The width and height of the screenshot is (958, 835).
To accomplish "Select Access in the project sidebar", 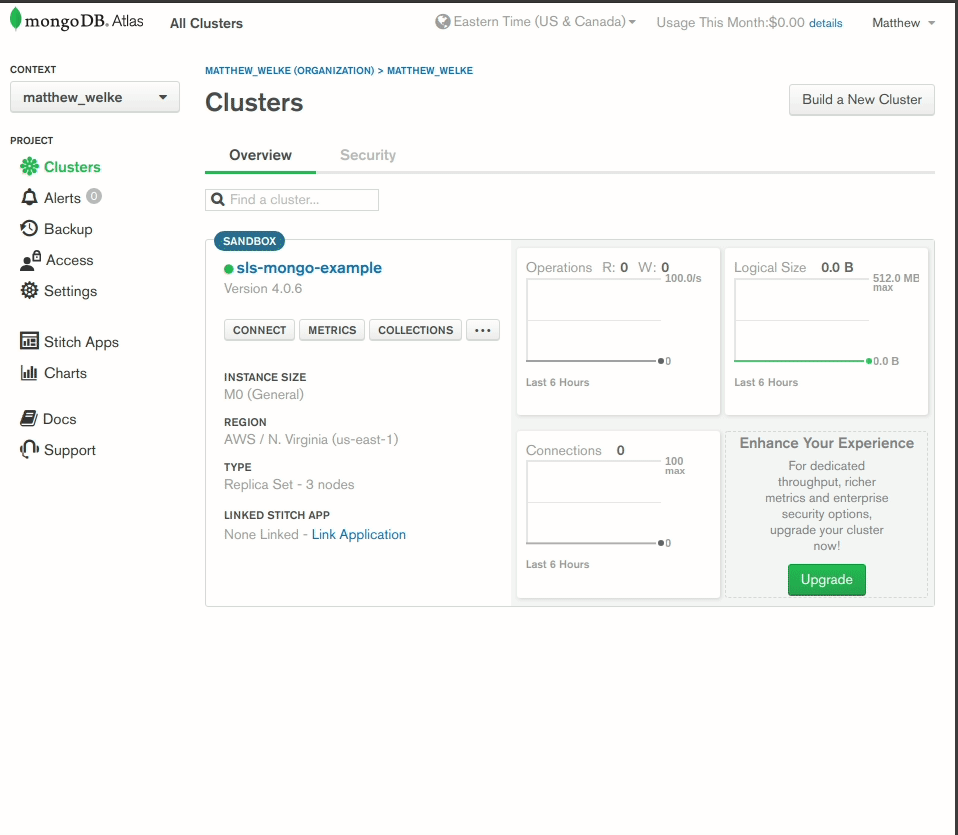I will [x=70, y=260].
